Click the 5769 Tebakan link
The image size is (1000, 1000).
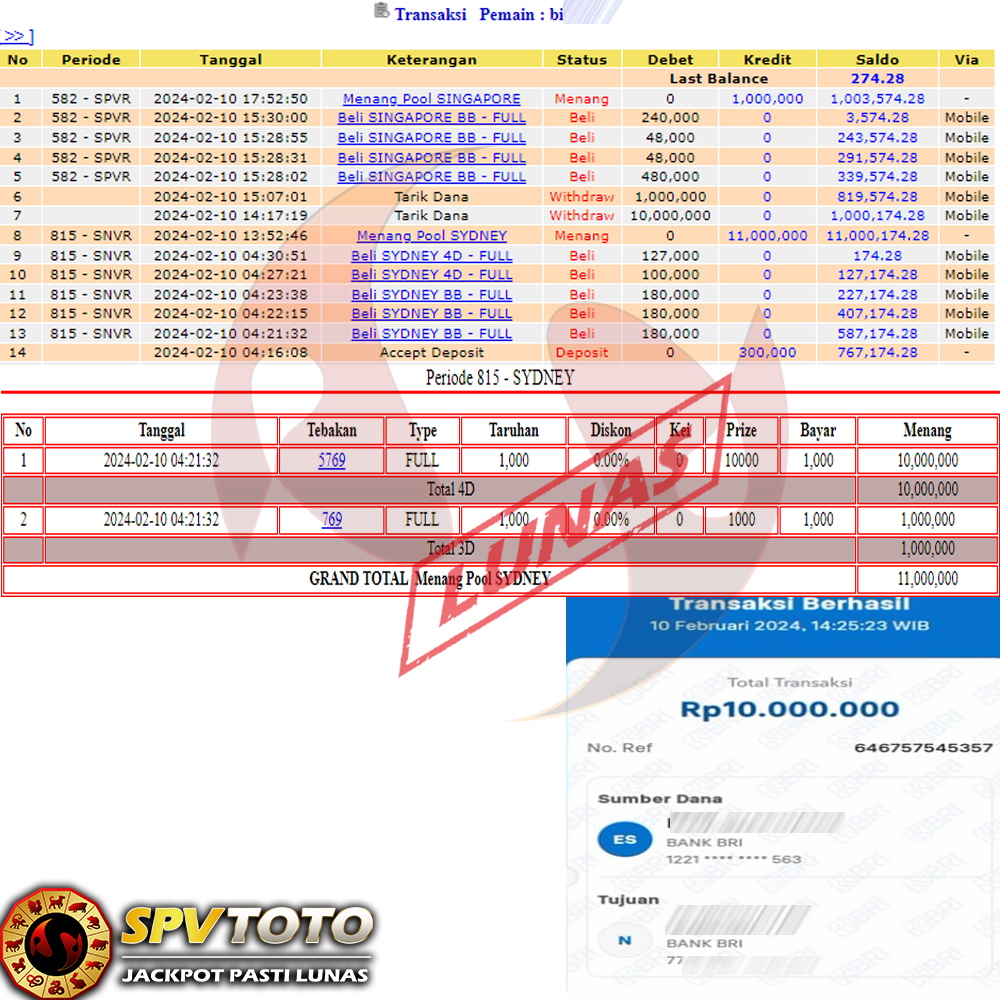331,461
